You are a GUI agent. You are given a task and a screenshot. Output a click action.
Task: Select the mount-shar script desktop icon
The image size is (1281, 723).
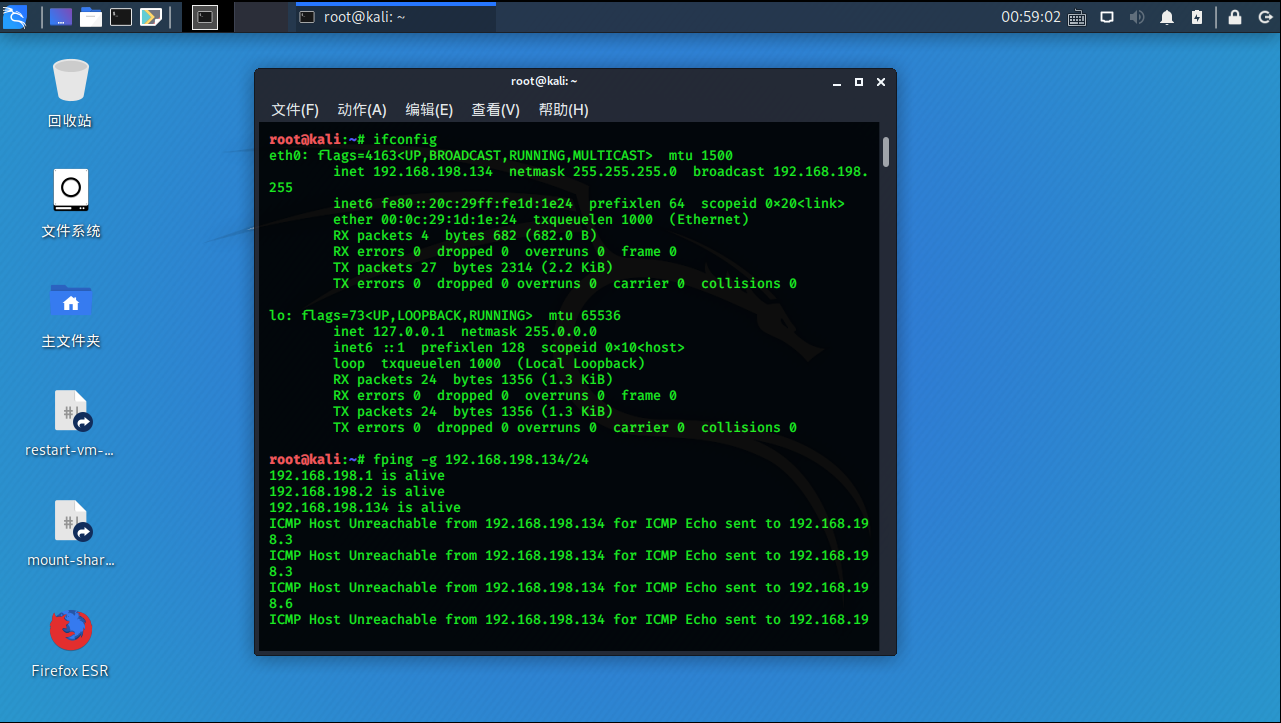[x=70, y=533]
